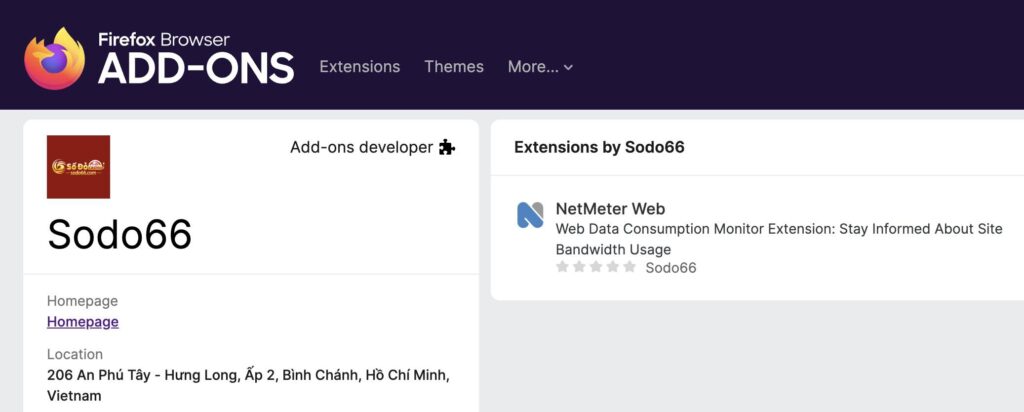Screen dimensions: 1024x412
Task: Click the puzzle piece developer icon
Action: coord(447,148)
